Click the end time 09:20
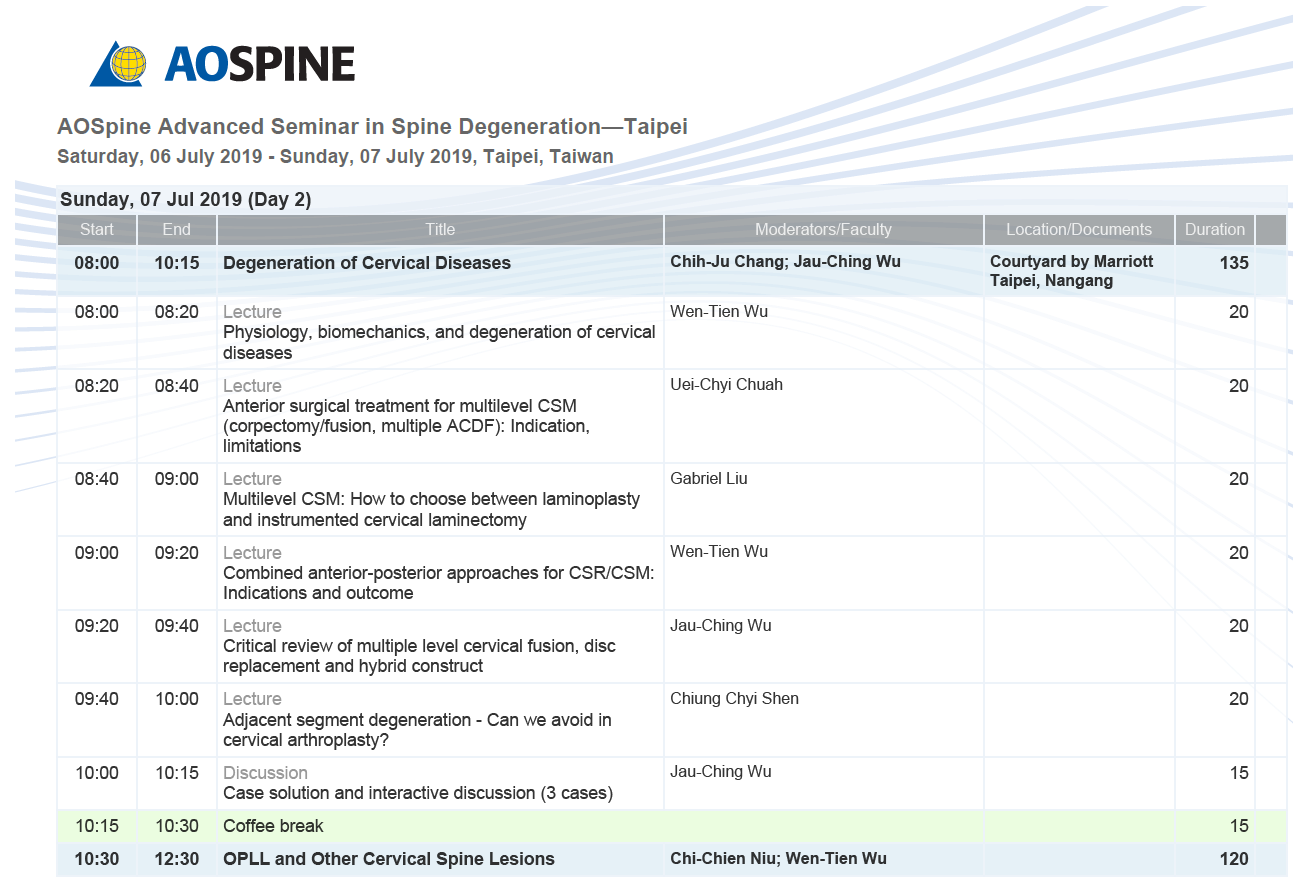 [x=176, y=553]
